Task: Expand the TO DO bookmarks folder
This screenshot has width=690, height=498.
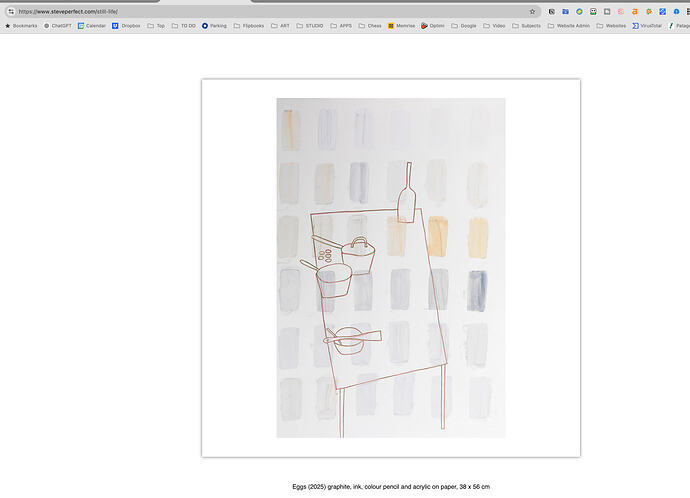Action: [184, 26]
